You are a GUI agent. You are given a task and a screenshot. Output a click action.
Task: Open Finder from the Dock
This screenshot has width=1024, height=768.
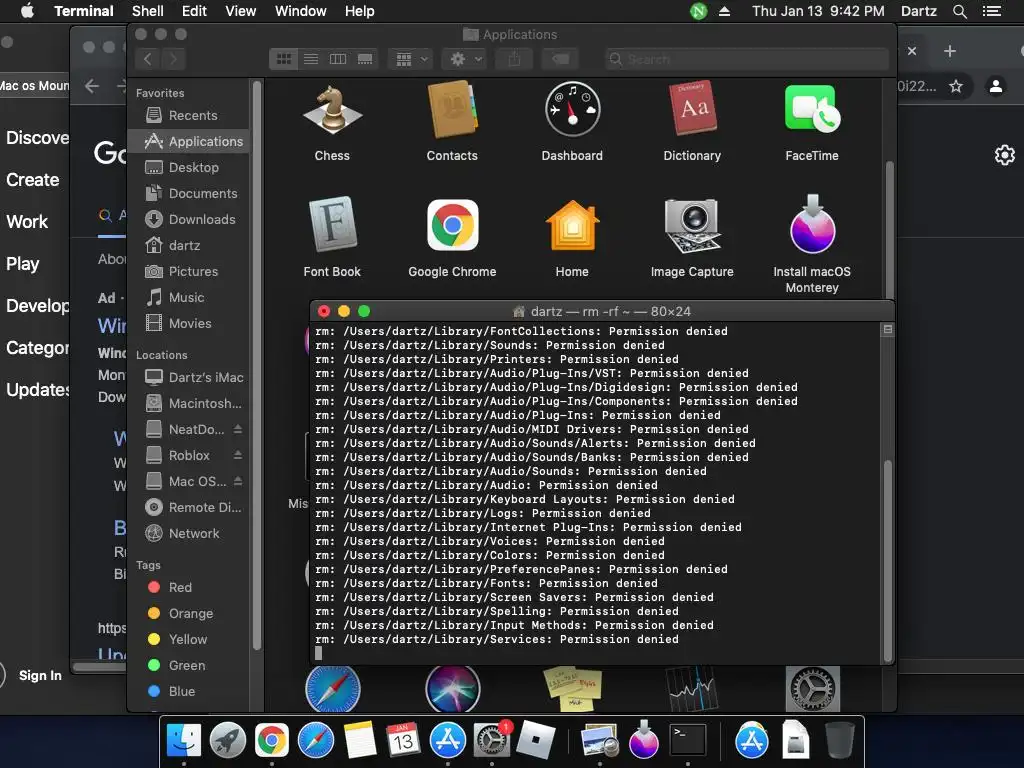tap(184, 741)
